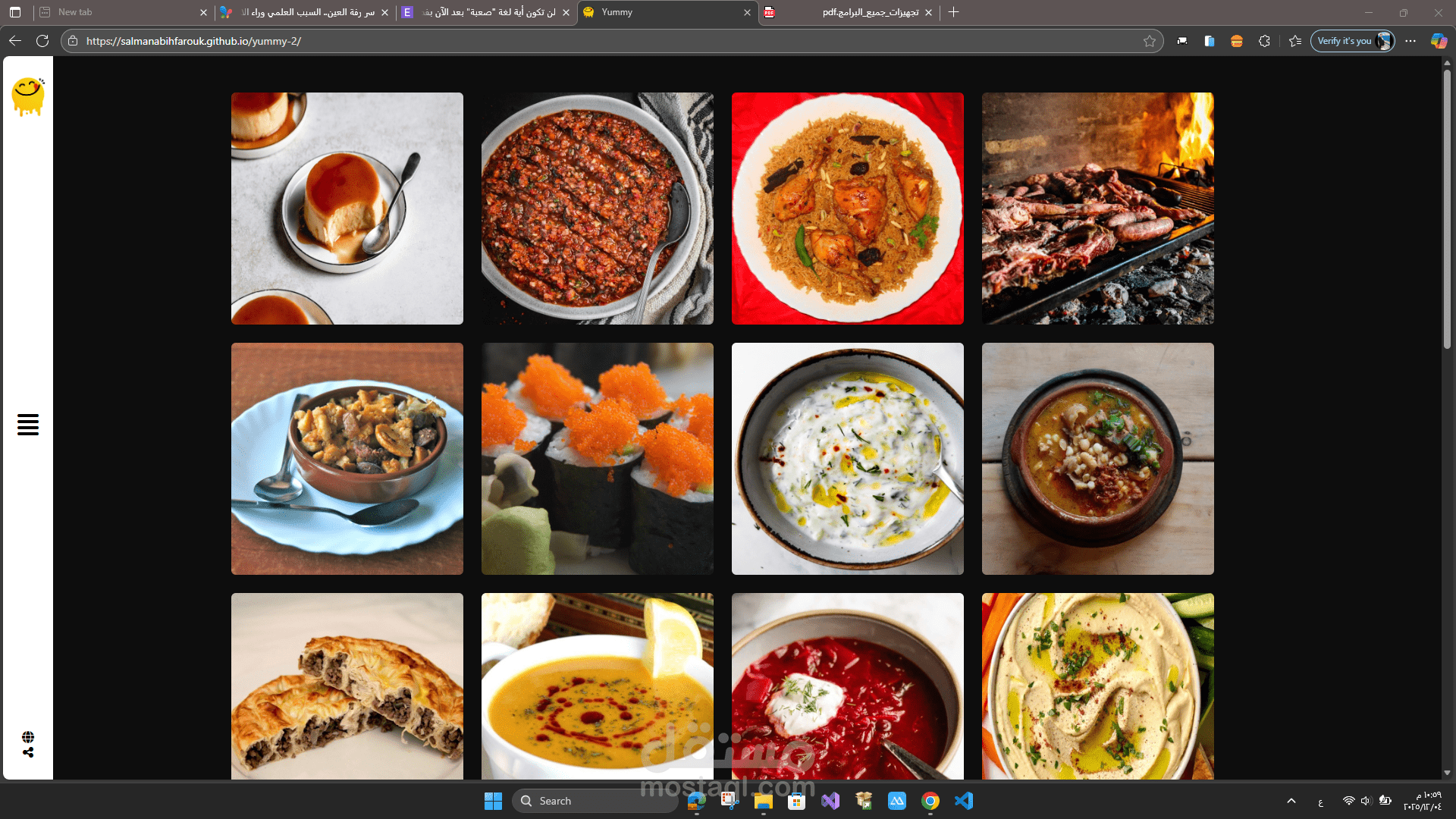Show hidden system tray icons chevron
Screen dimensions: 1456x819
tap(1291, 801)
